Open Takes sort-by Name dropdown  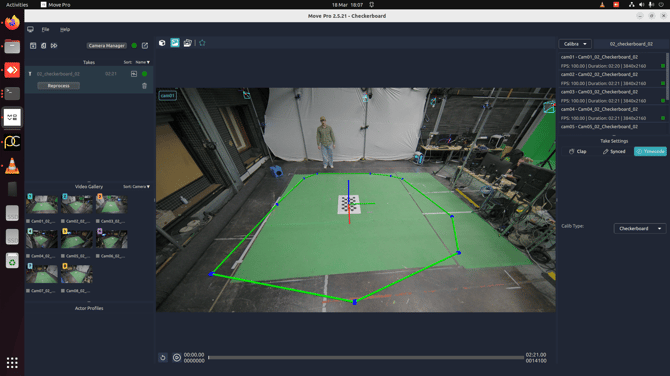click(x=143, y=62)
